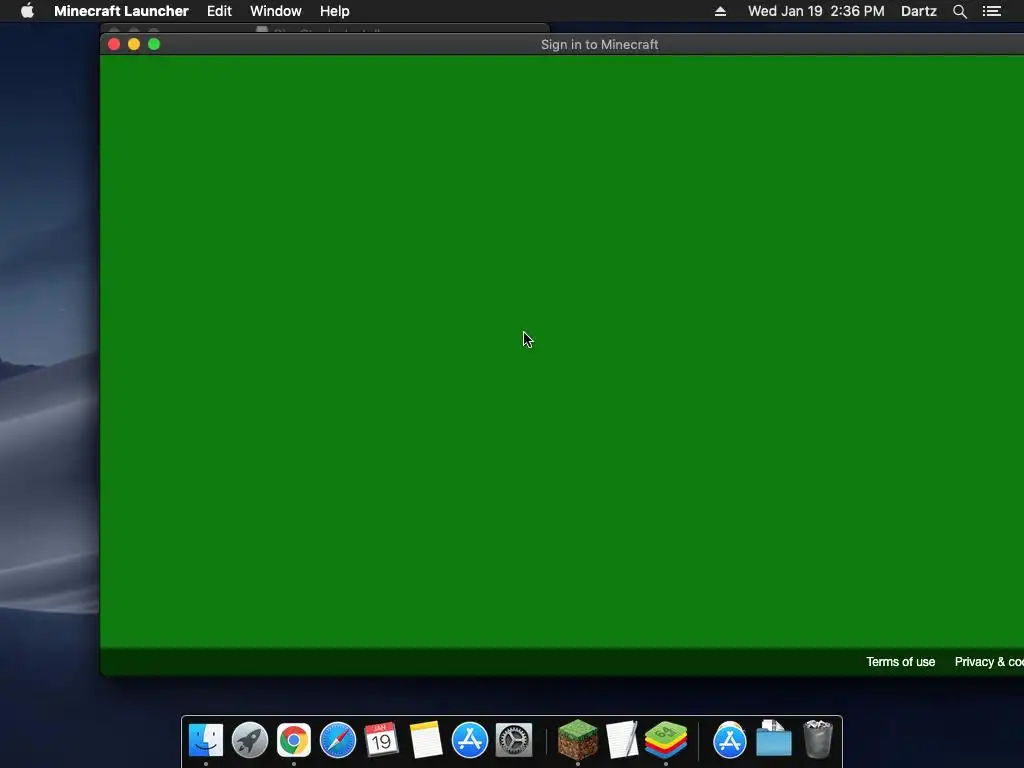
Task: Open the Finder icon in the dock
Action: point(206,740)
